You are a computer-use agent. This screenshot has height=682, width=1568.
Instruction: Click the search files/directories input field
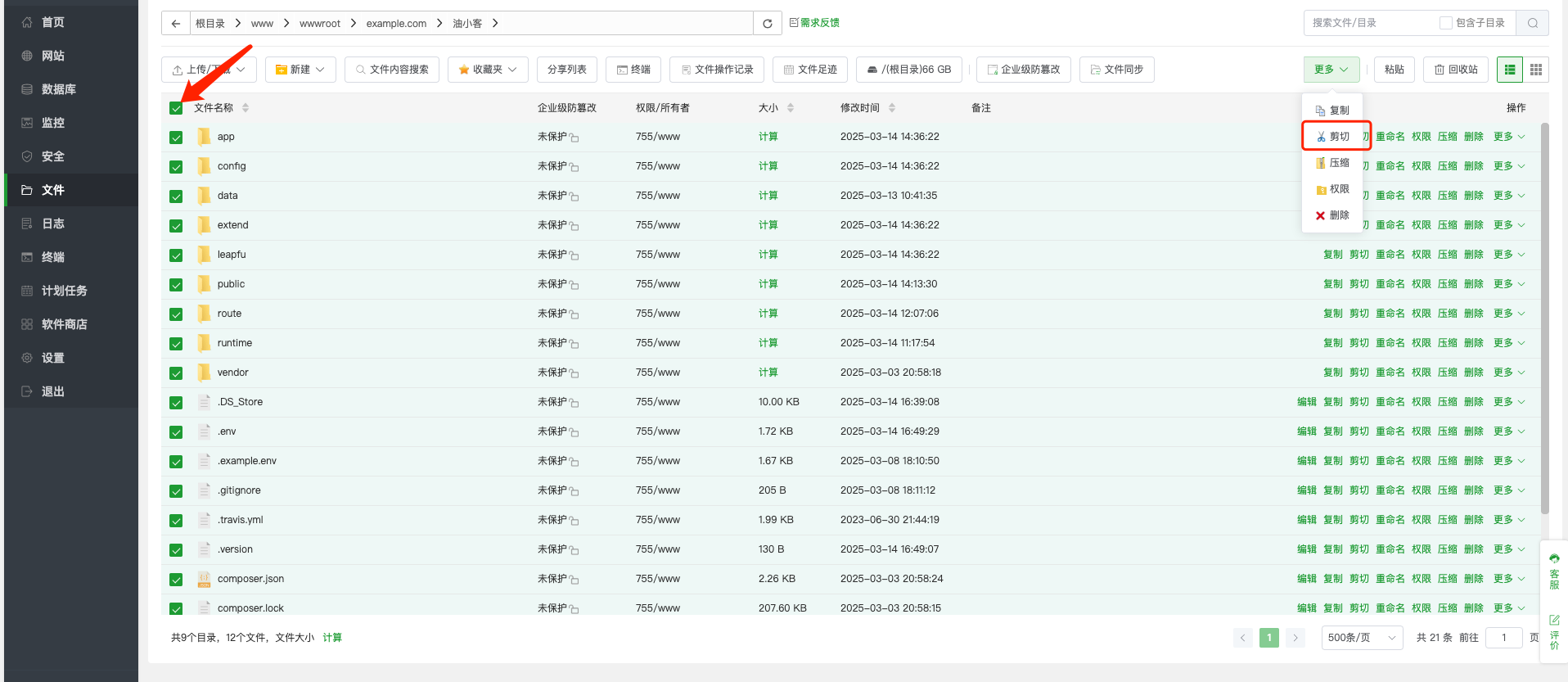(1371, 23)
